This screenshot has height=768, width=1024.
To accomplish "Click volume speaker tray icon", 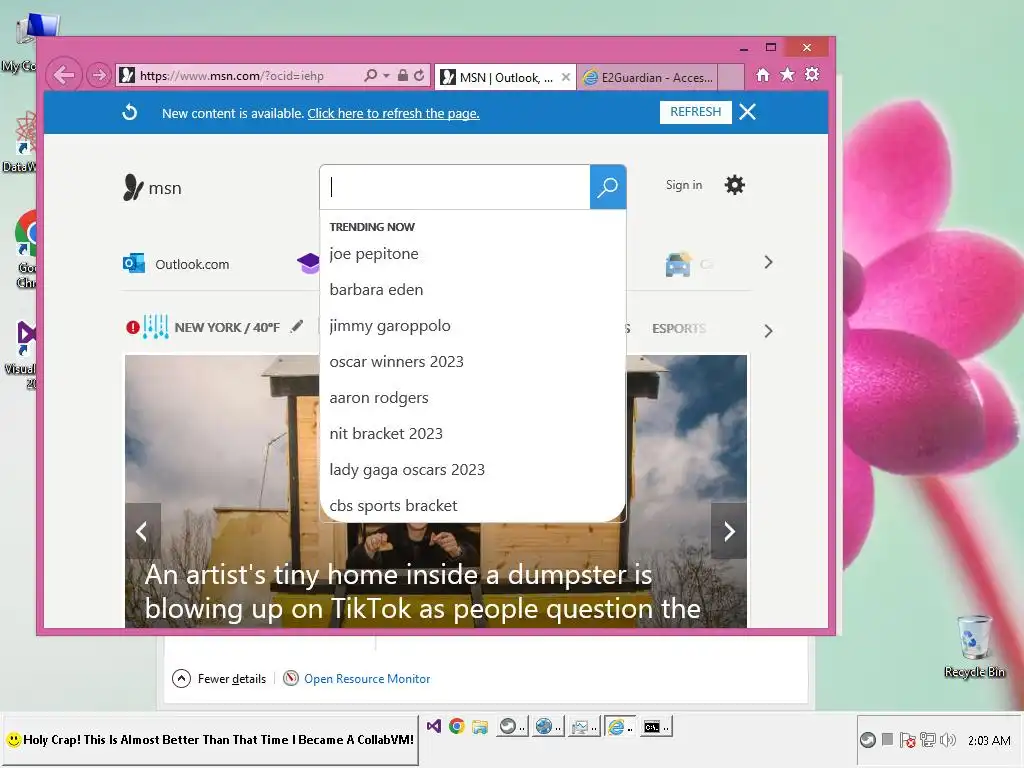I will coord(948,740).
